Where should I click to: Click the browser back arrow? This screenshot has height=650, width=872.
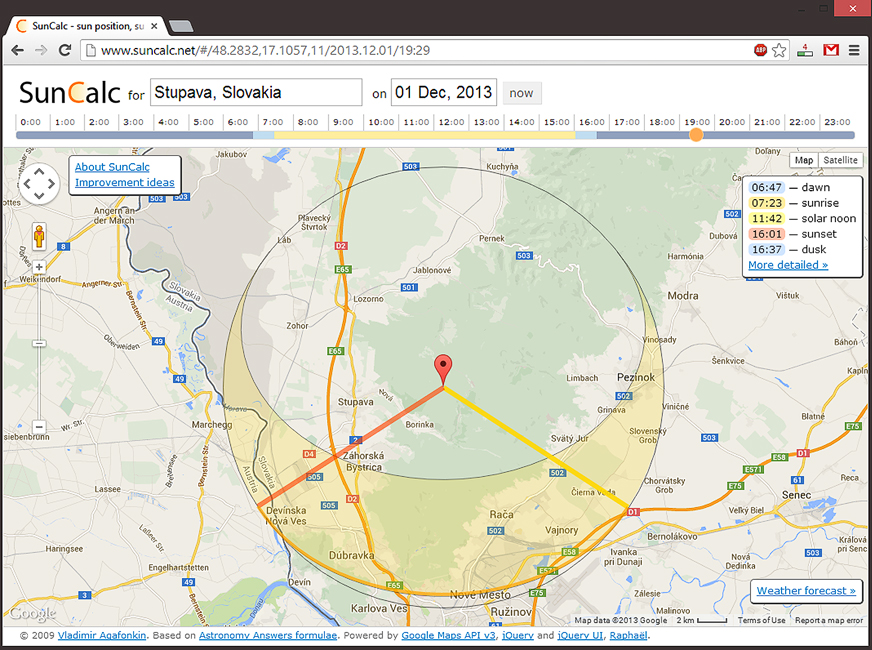tap(17, 50)
